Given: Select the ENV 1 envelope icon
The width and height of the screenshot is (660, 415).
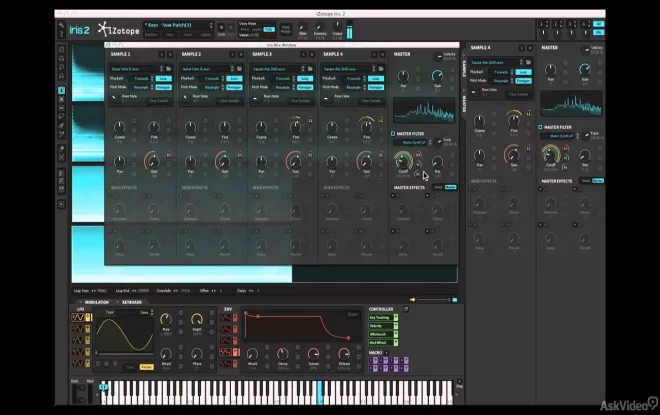Looking at the screenshot, I should point(226,318).
